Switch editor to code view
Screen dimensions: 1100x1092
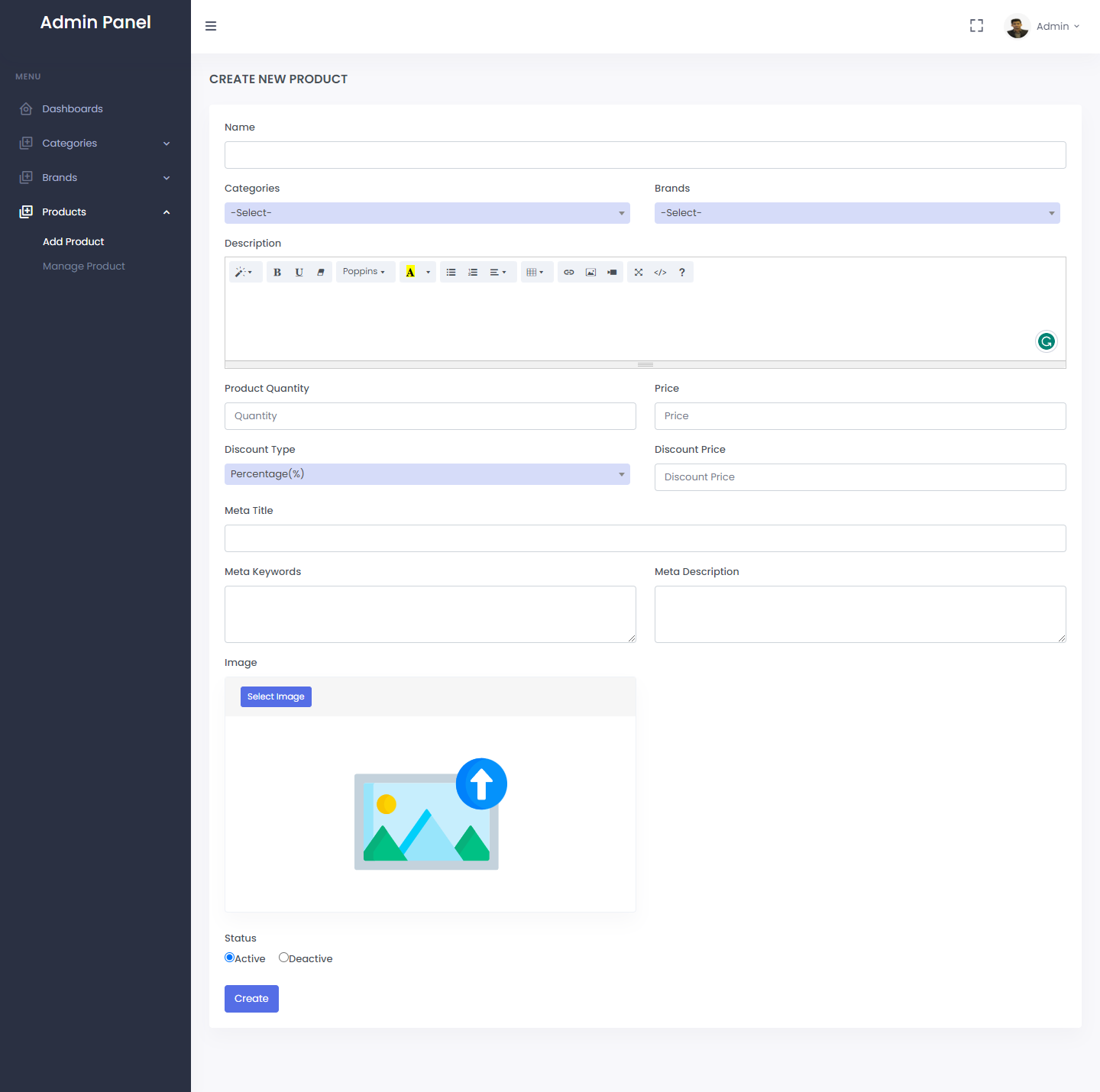(x=660, y=272)
